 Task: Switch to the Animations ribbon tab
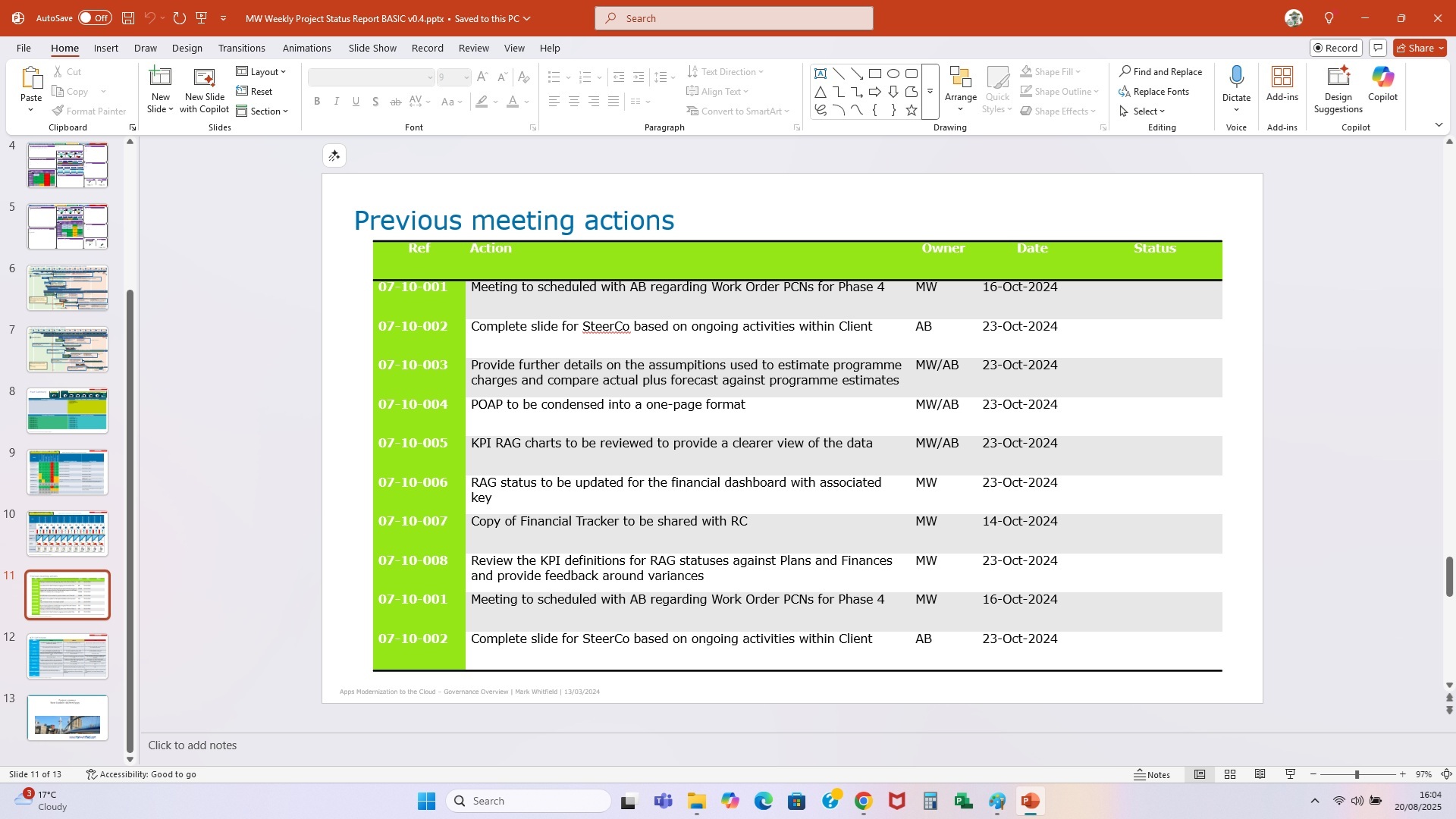307,48
